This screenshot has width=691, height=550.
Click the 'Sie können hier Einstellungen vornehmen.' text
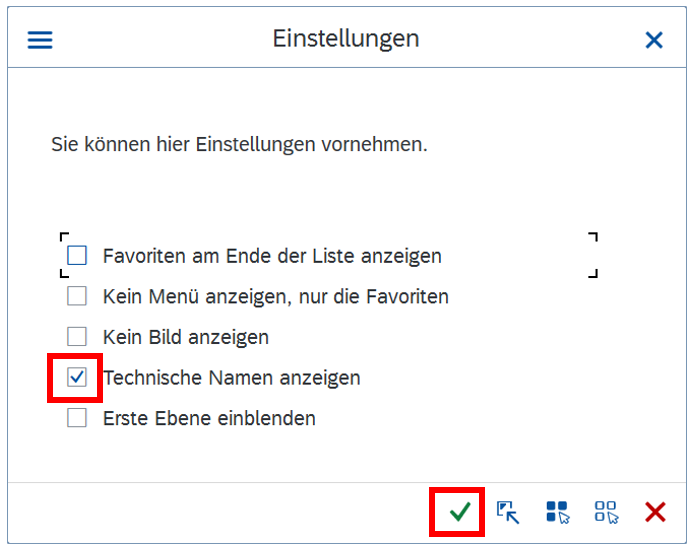coord(239,144)
